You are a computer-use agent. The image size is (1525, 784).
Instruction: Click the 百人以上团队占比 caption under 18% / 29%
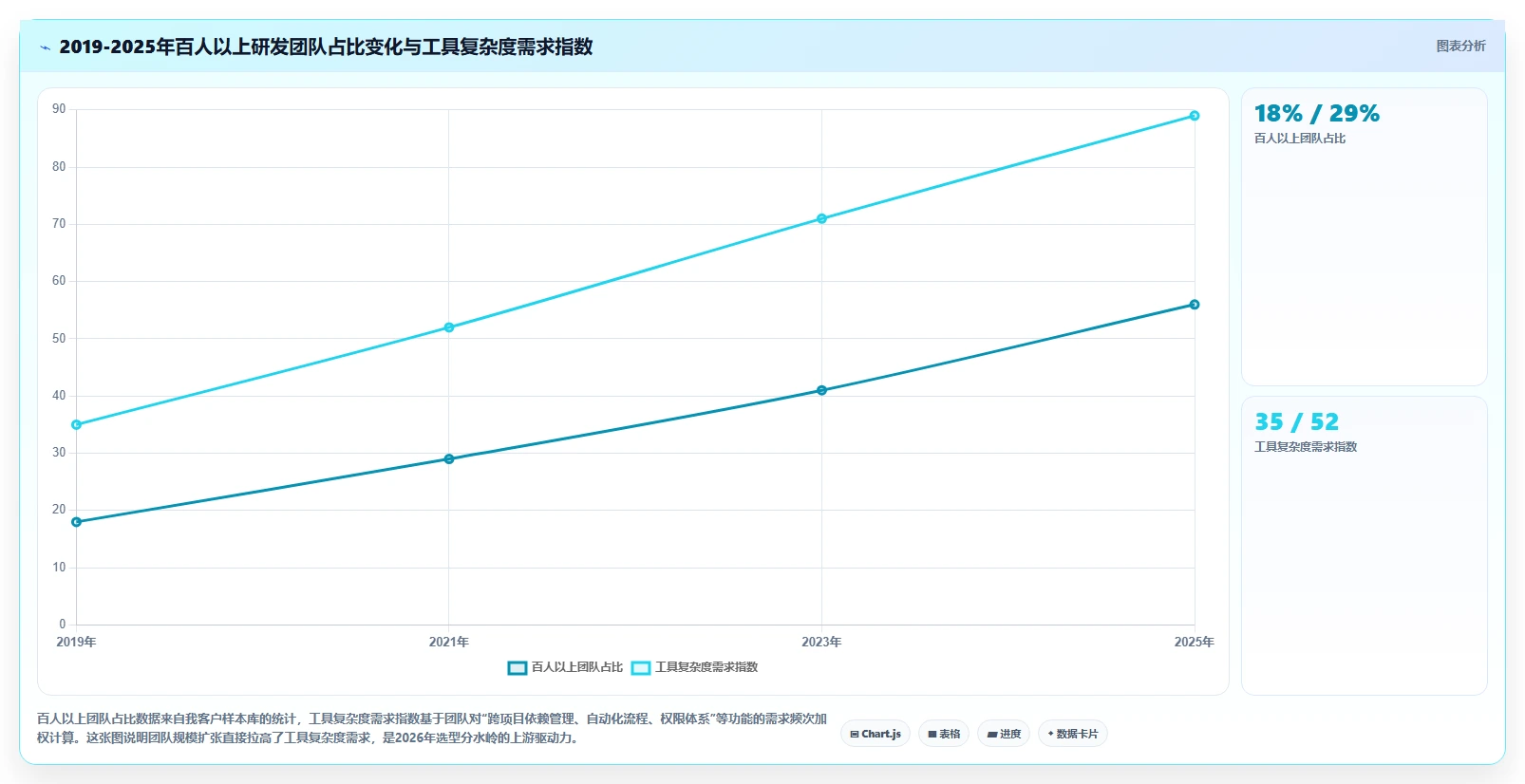tap(1300, 139)
